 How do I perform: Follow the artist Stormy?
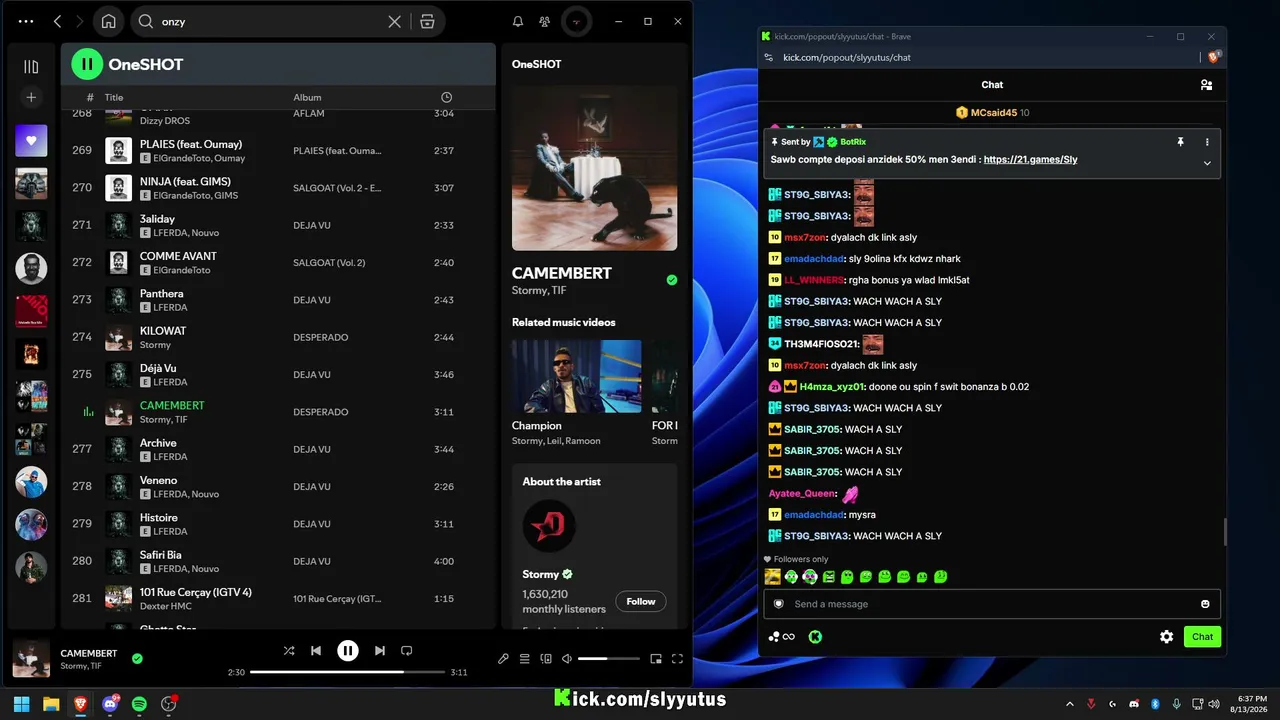[x=641, y=601]
